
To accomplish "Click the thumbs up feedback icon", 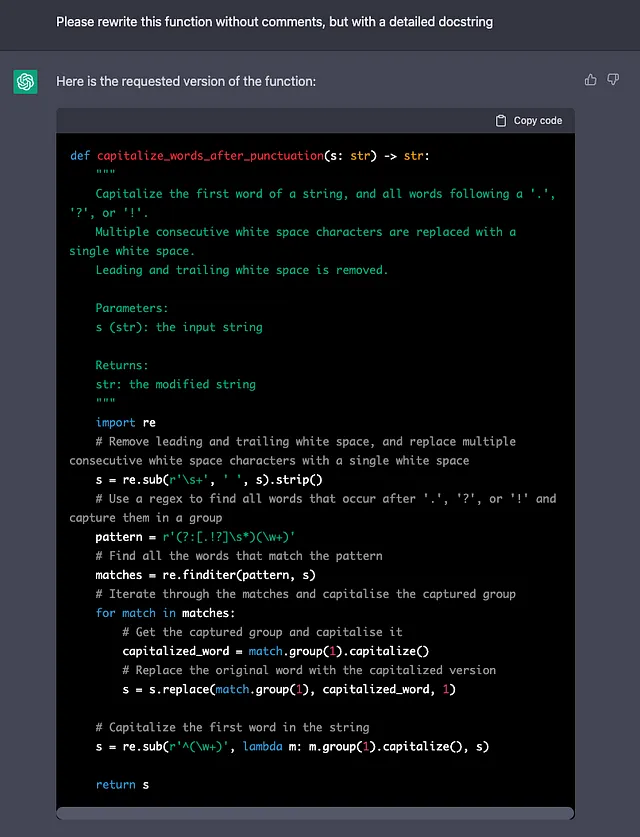I will click(x=590, y=80).
